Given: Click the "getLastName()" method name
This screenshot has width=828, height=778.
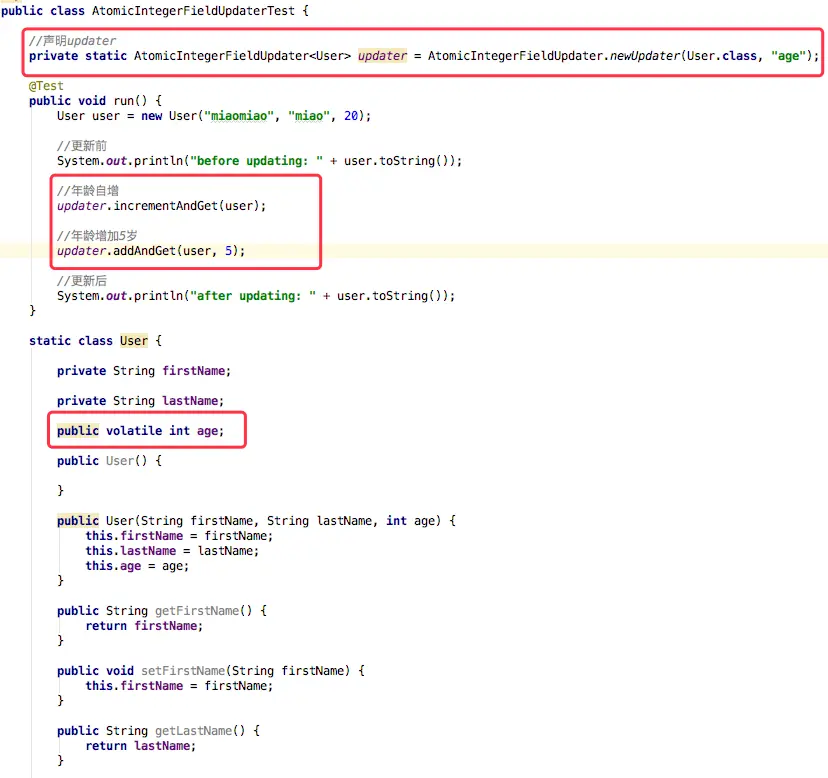Looking at the screenshot, I should click(200, 730).
